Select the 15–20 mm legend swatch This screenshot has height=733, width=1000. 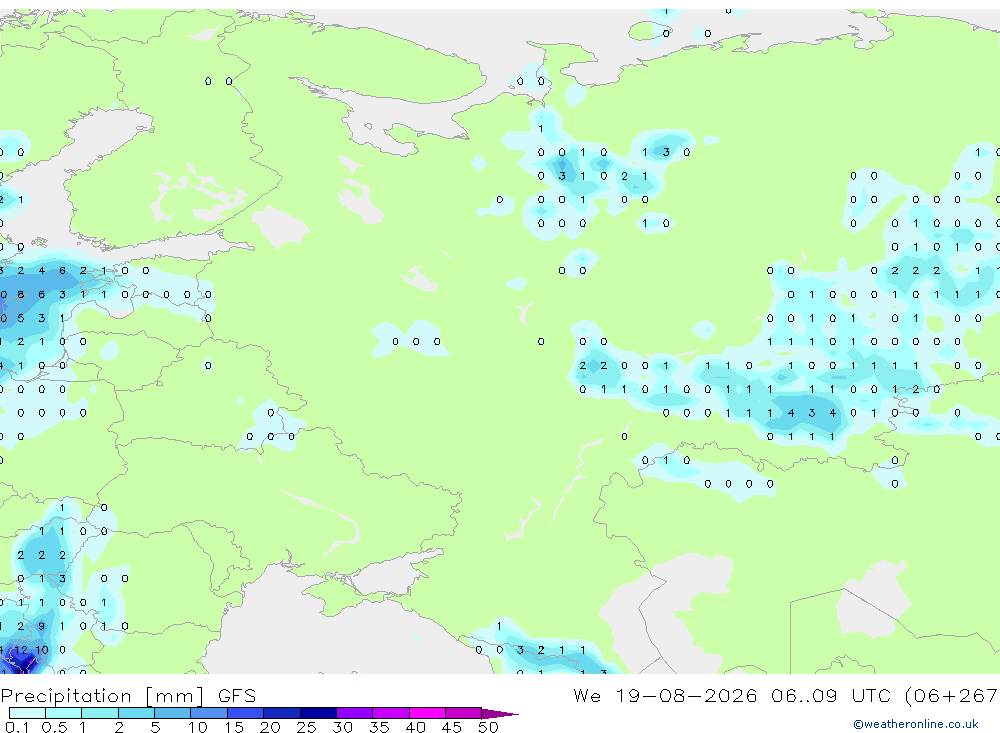(246, 713)
